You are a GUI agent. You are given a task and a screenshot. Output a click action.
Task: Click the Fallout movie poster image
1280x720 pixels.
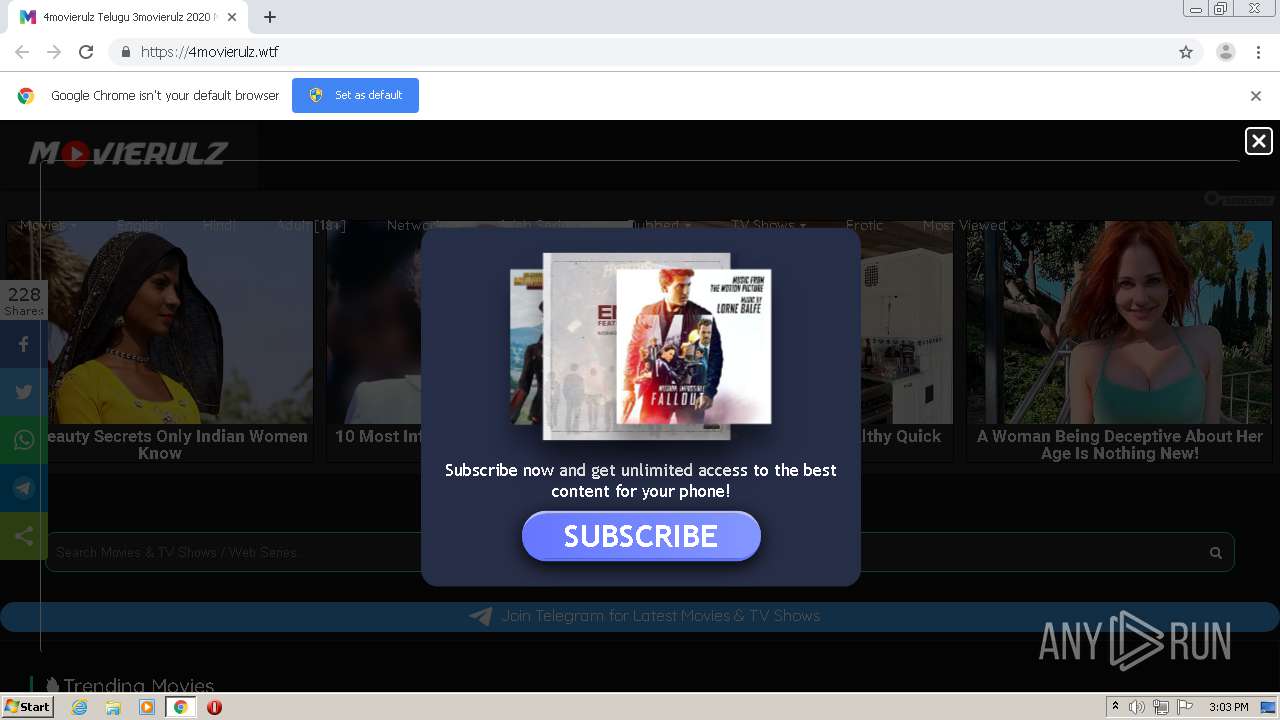click(693, 346)
